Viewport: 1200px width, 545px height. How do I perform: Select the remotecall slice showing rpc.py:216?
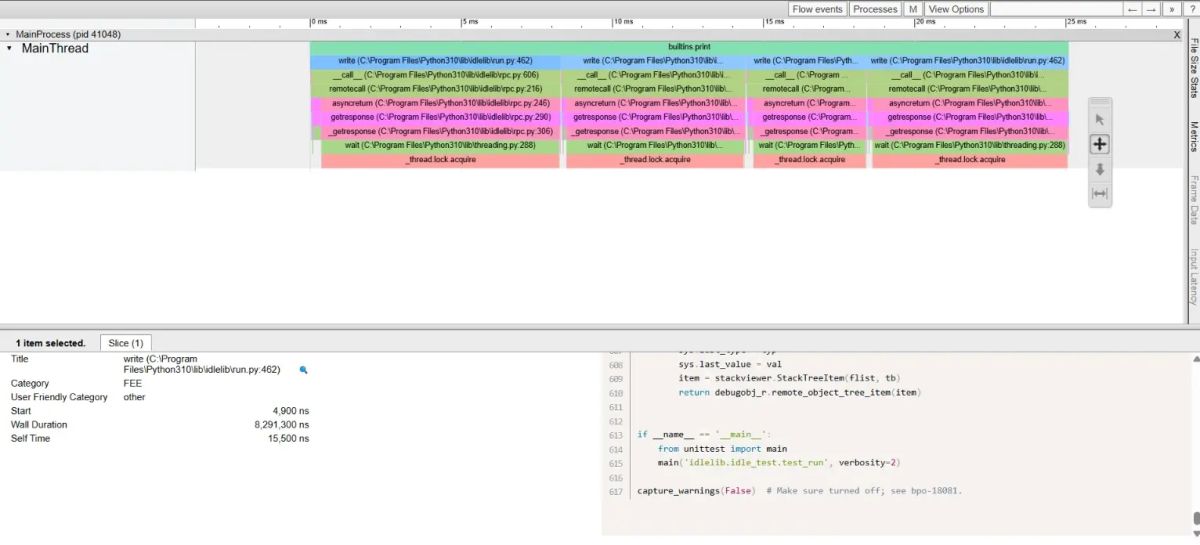(x=435, y=89)
